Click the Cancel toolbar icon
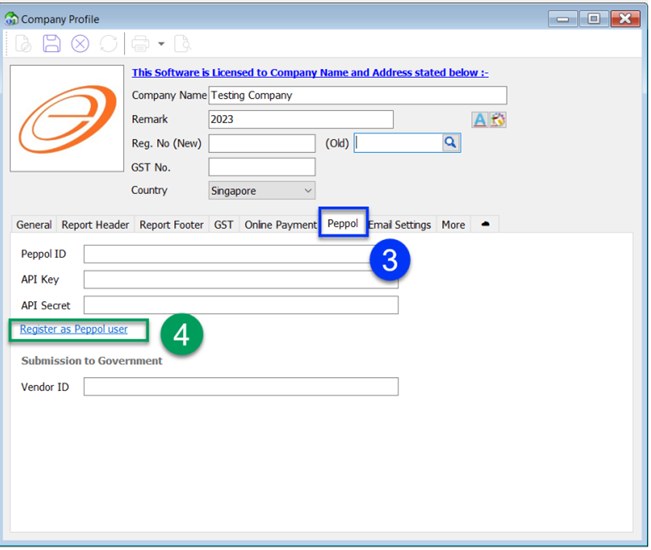Viewport: 651px width, 550px height. (x=80, y=44)
